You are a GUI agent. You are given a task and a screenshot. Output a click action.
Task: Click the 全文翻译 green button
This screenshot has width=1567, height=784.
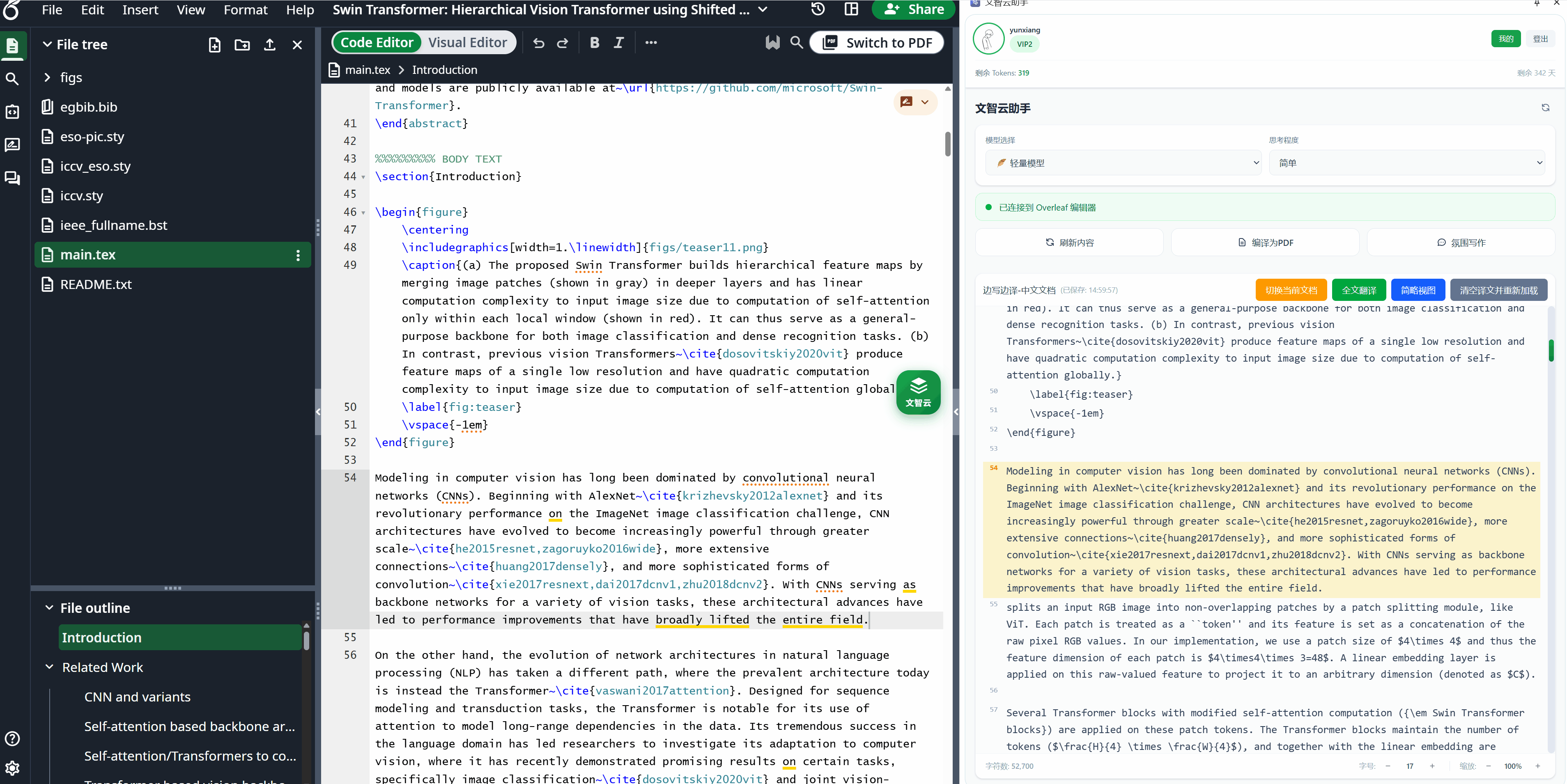[1358, 290]
